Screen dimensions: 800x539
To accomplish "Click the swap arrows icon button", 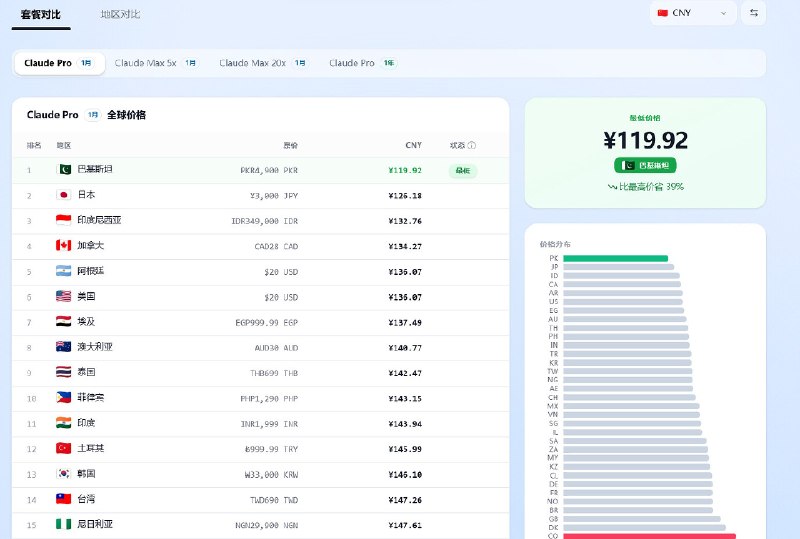I will [x=754, y=13].
